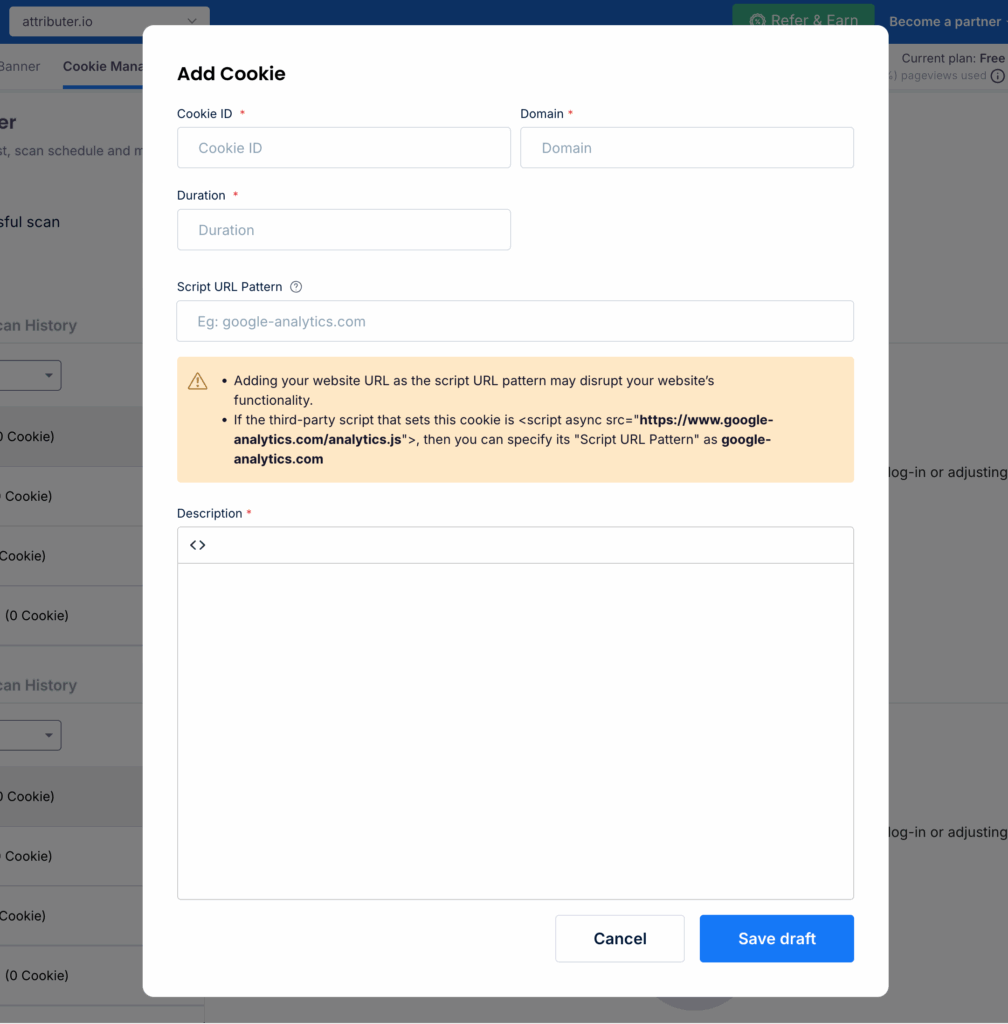Image resolution: width=1008 pixels, height=1024 pixels.
Task: Open the Become a partner link
Action: (x=944, y=21)
